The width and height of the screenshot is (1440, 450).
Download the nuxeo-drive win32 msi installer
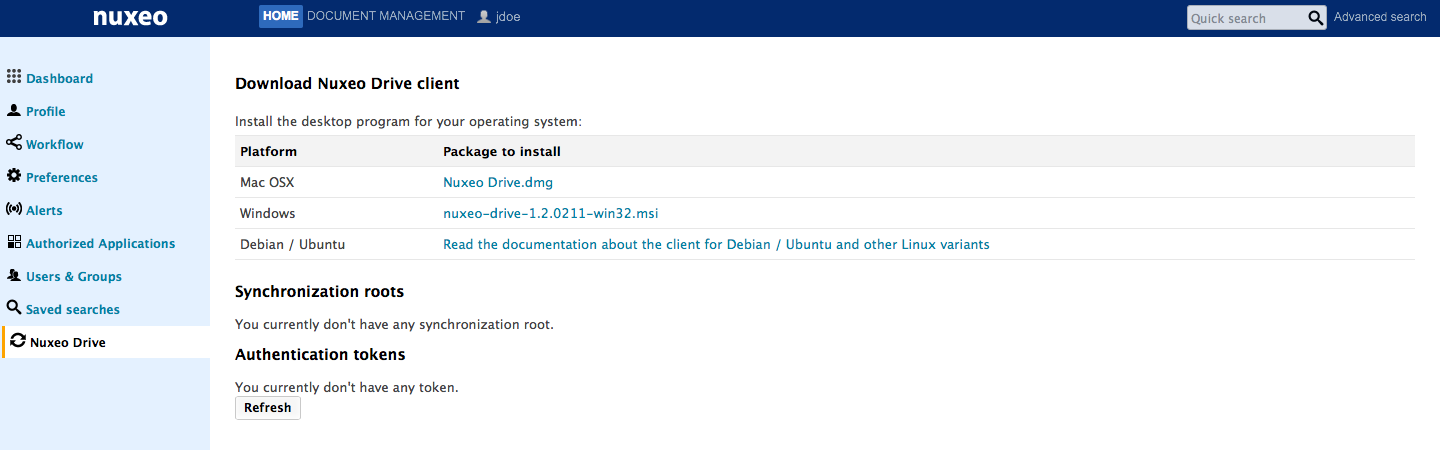pyautogui.click(x=551, y=213)
